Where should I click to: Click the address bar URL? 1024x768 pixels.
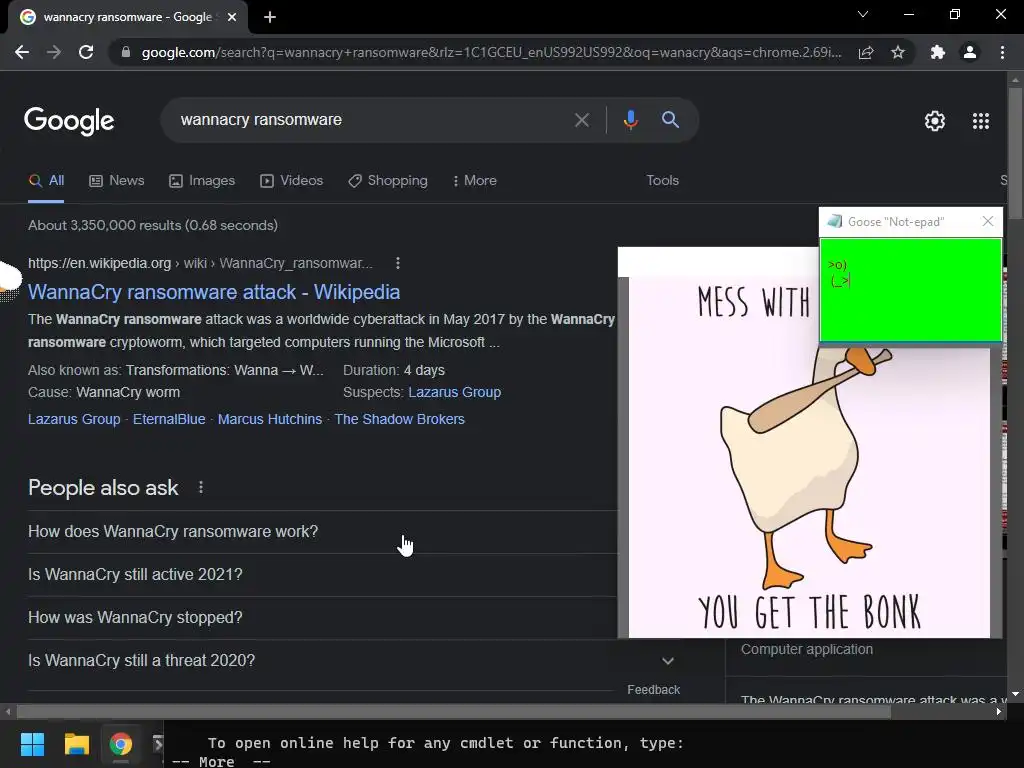(x=491, y=52)
